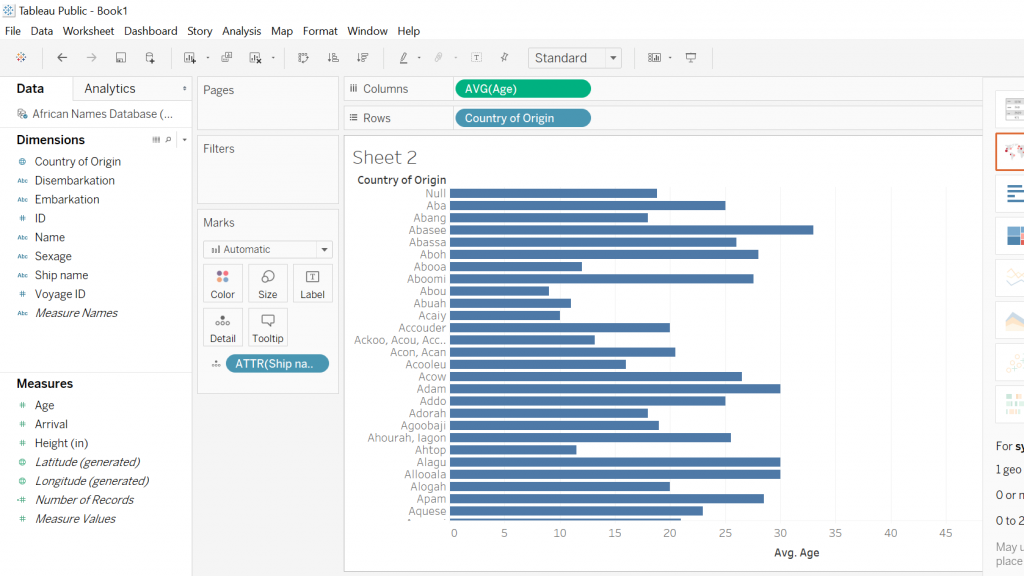Click the search fields magnifier in Dimensions
Viewport: 1024px width, 576px height.
coord(168,140)
